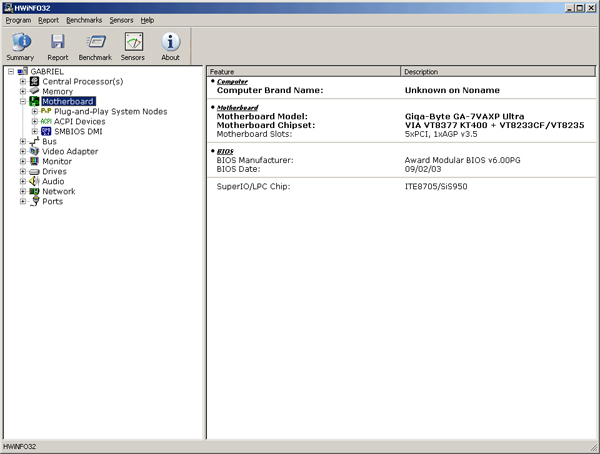Expand the Network node

[x=23, y=191]
